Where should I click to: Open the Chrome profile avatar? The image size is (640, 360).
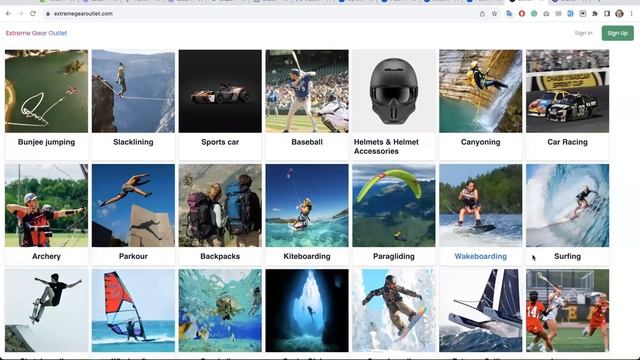[619, 13]
